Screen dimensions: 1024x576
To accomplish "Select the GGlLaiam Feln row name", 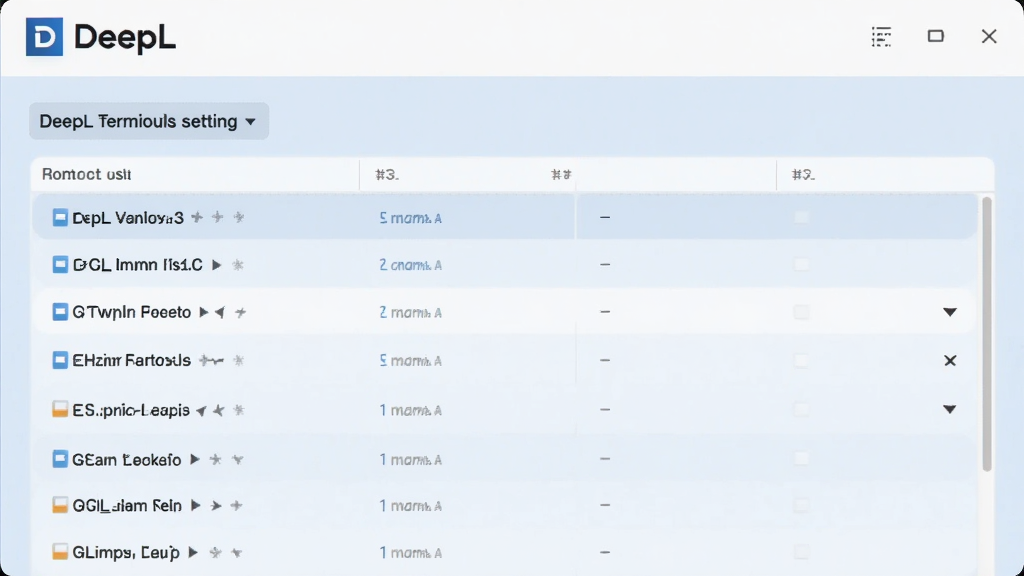I will 127,505.
